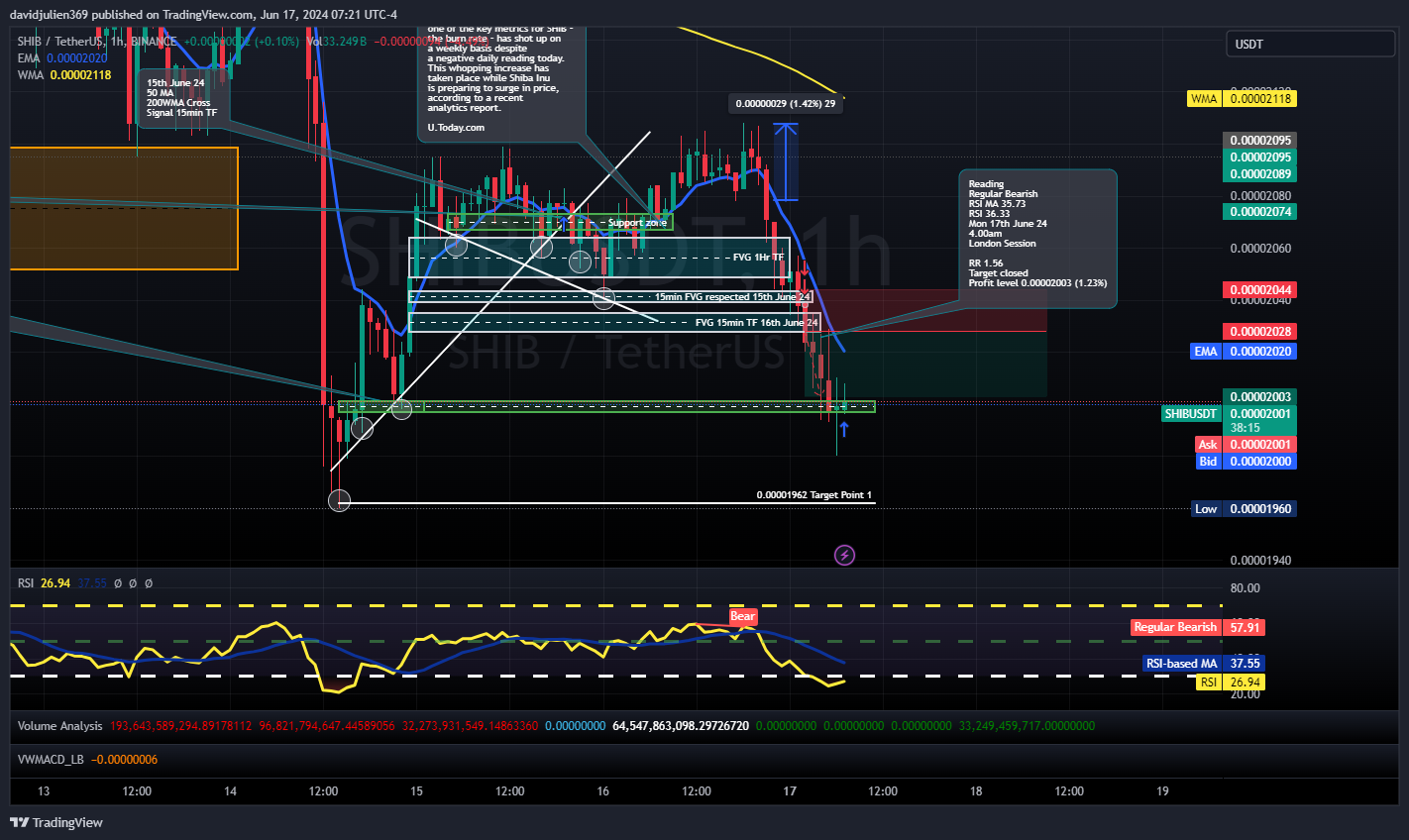Click the date 19 on time axis
This screenshot has height=840, width=1409.
point(1162,791)
